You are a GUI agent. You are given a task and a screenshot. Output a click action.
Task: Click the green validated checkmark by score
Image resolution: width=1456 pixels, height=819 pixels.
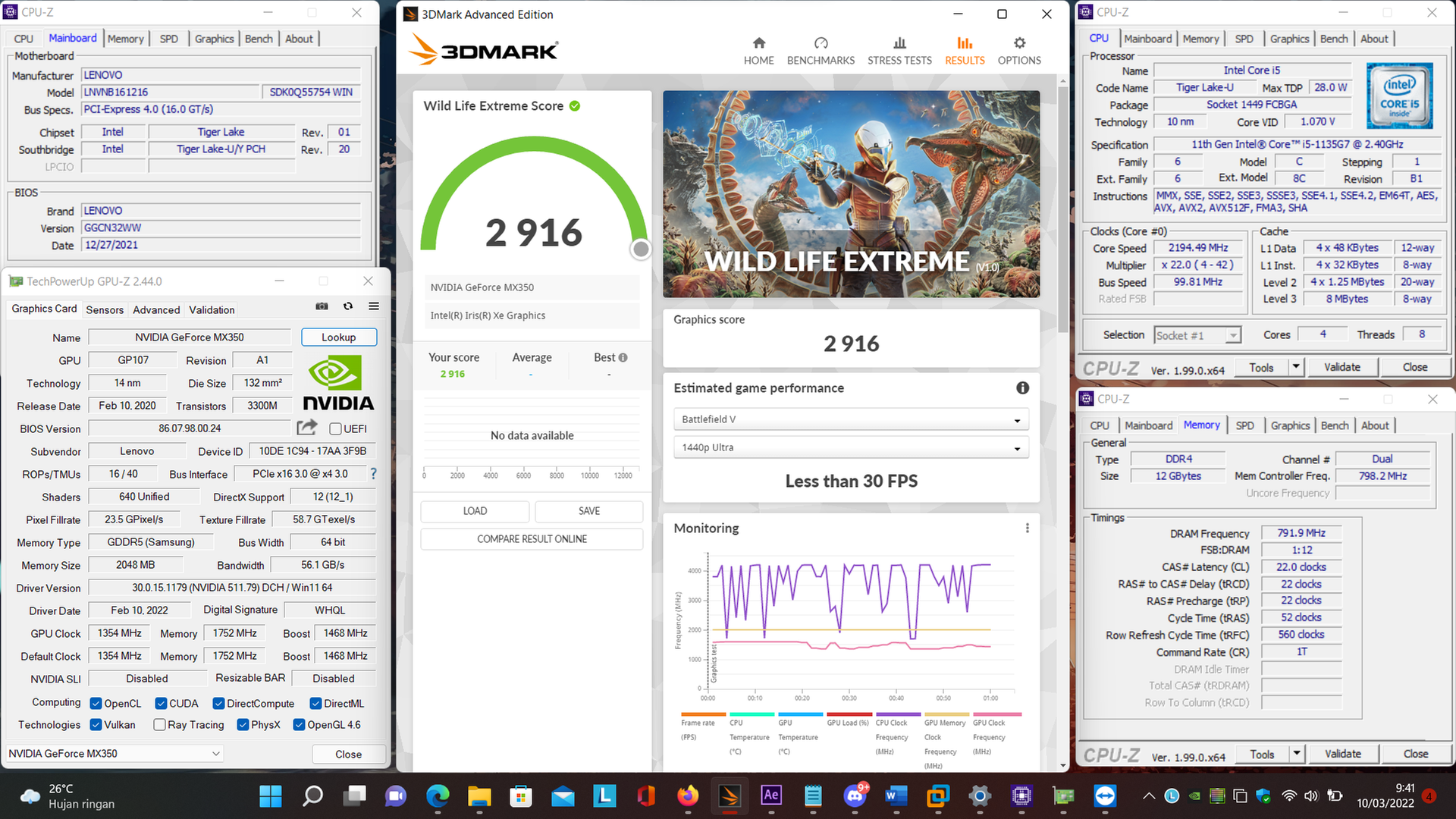pos(575,106)
